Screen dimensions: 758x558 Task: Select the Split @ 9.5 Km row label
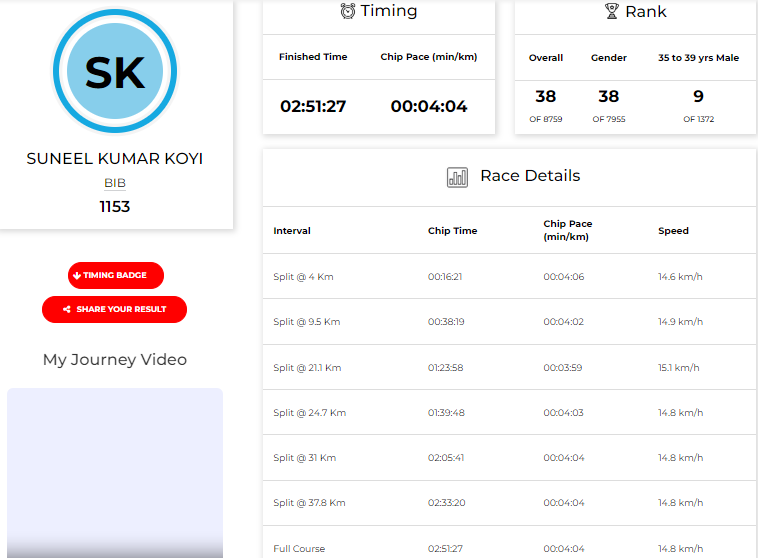[x=306, y=322]
